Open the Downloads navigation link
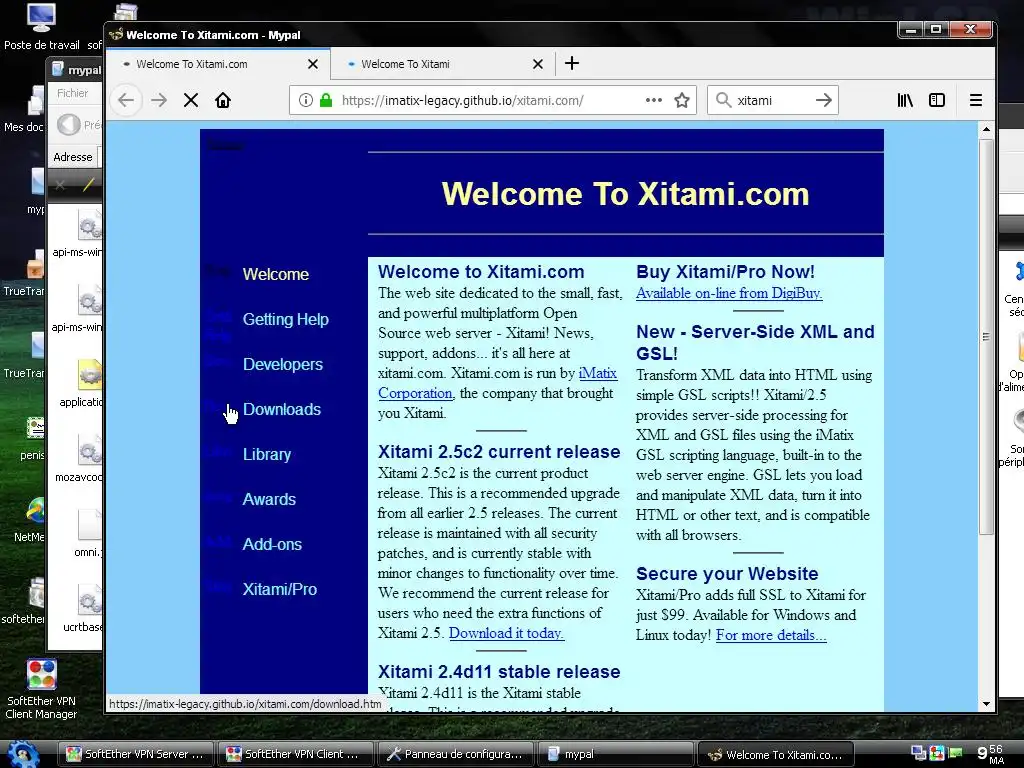 pyautogui.click(x=281, y=409)
